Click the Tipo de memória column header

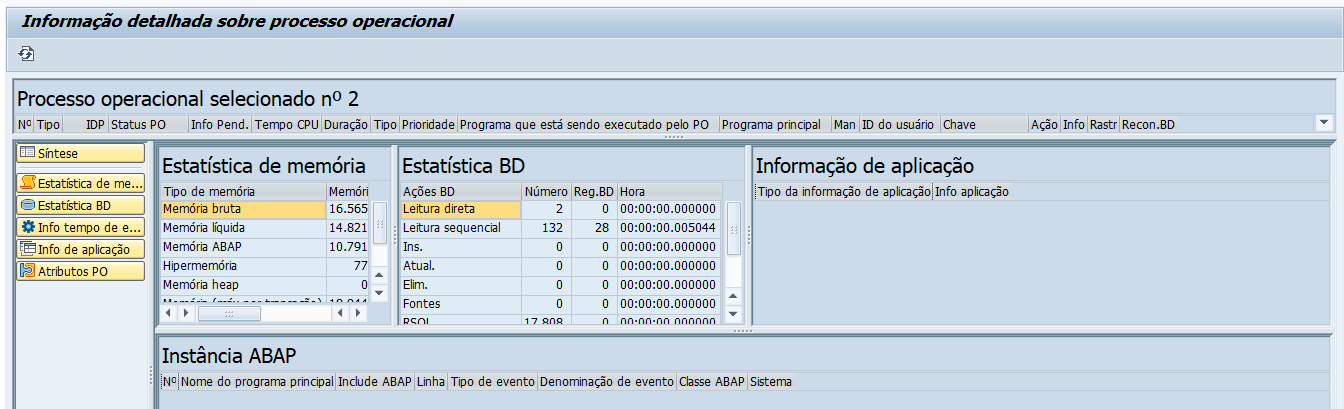point(244,191)
